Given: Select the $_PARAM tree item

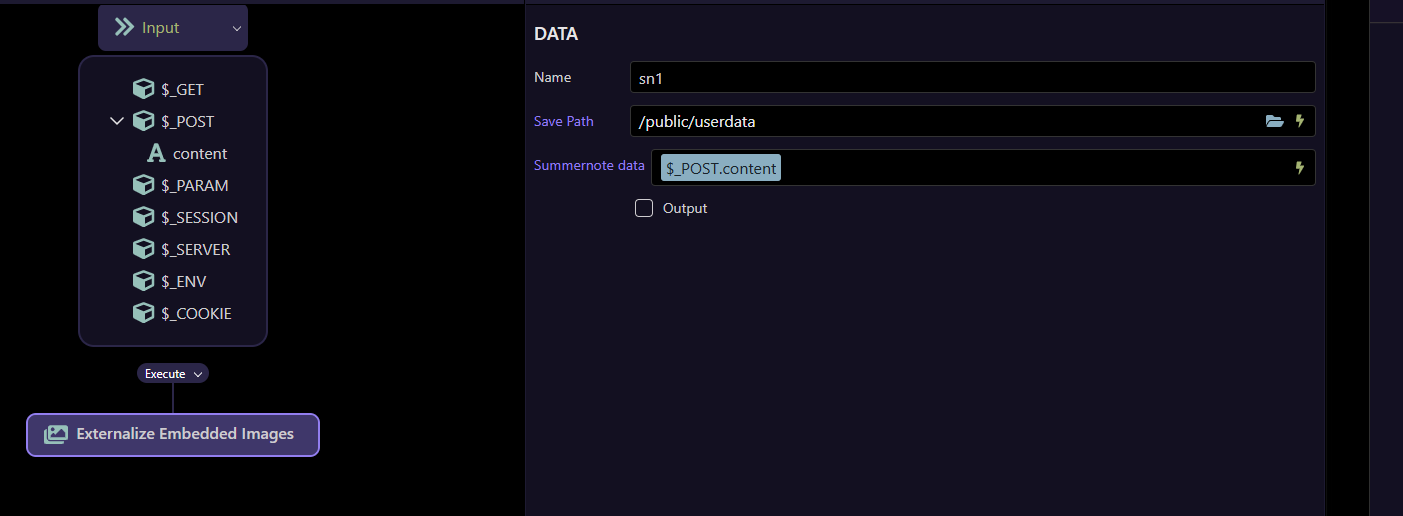Looking at the screenshot, I should click(194, 185).
